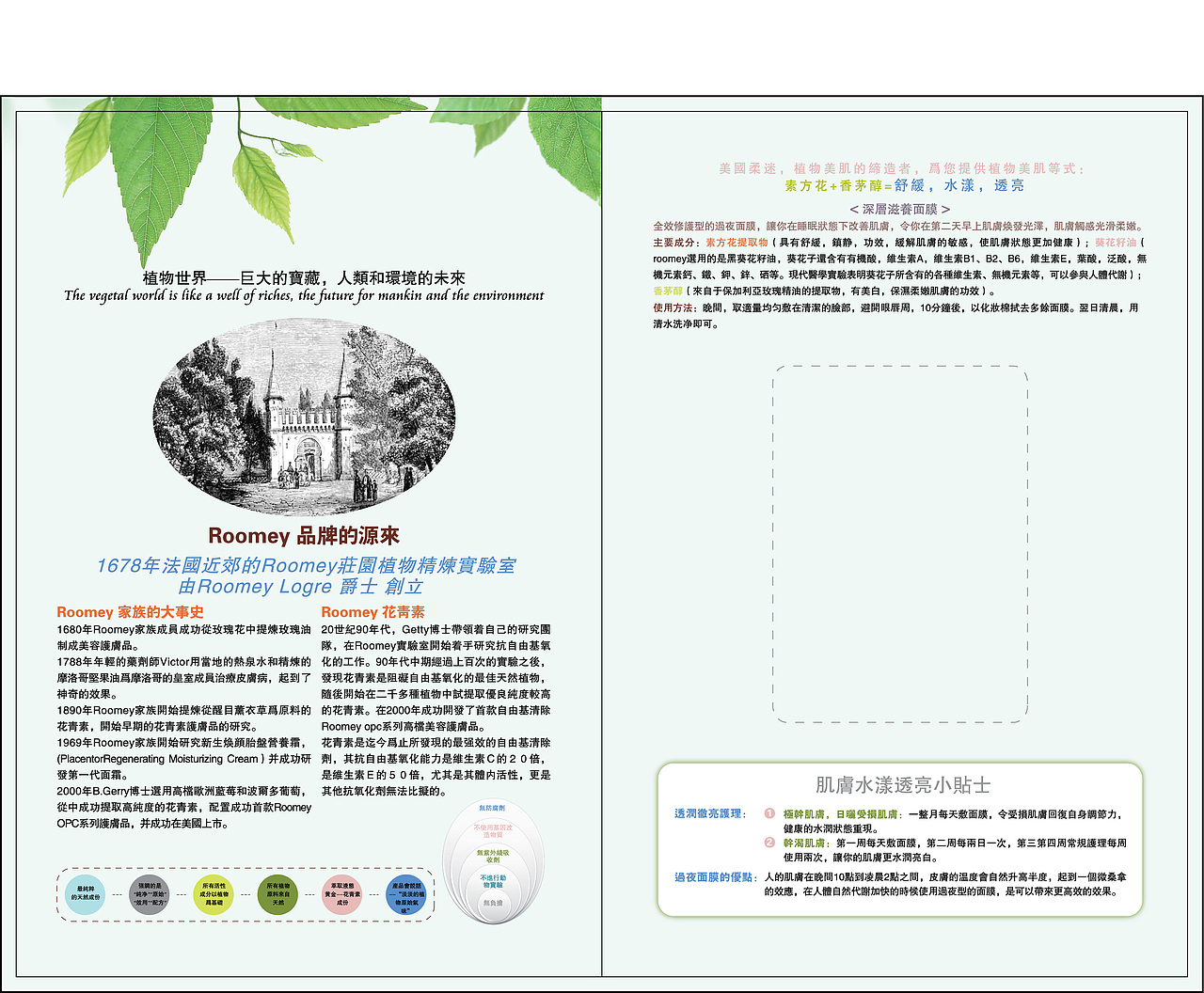Click the blue italic '1678年法國近郊的Roomey莊園' line

tap(306, 565)
